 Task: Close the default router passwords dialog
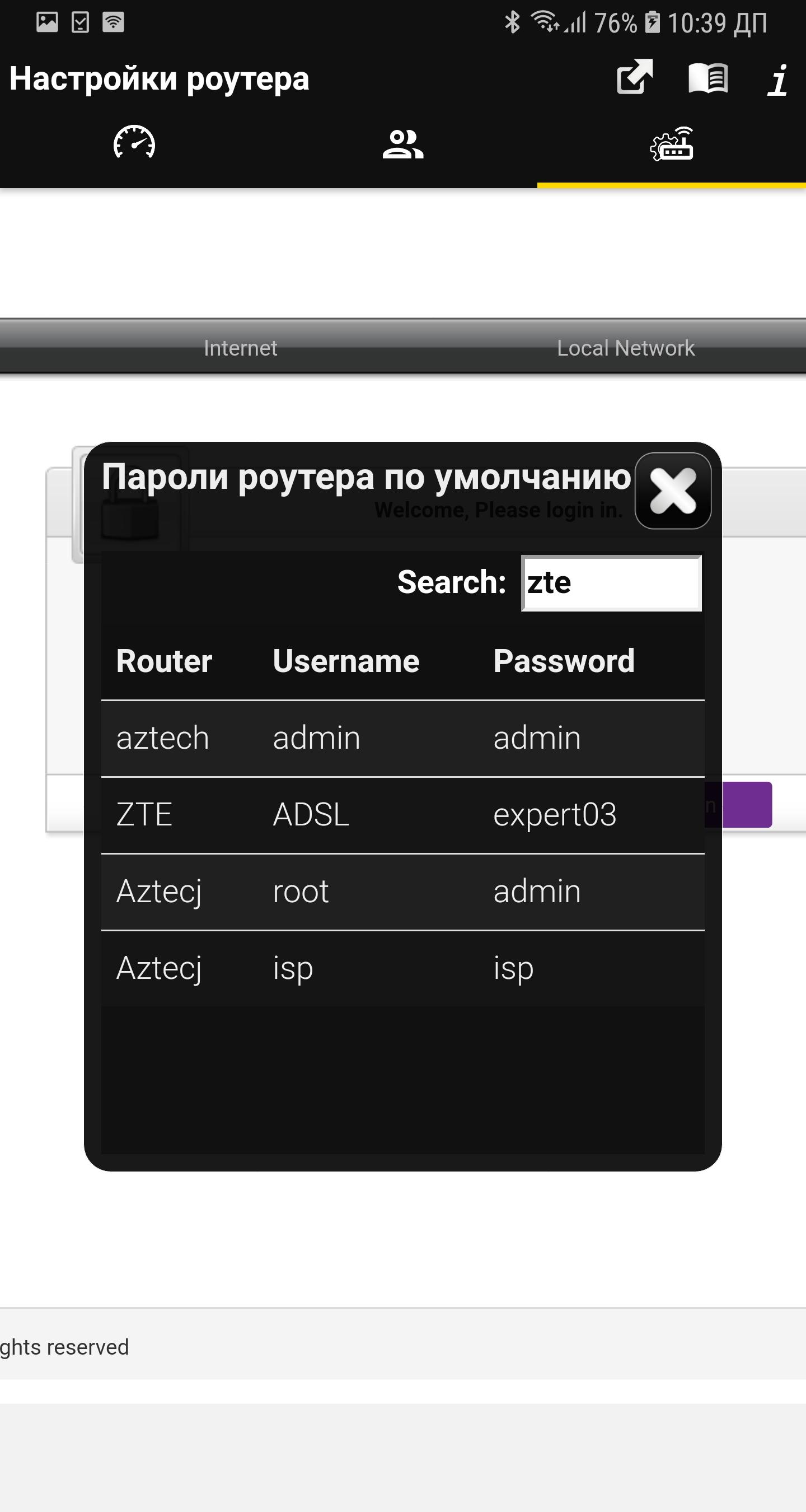click(x=673, y=491)
